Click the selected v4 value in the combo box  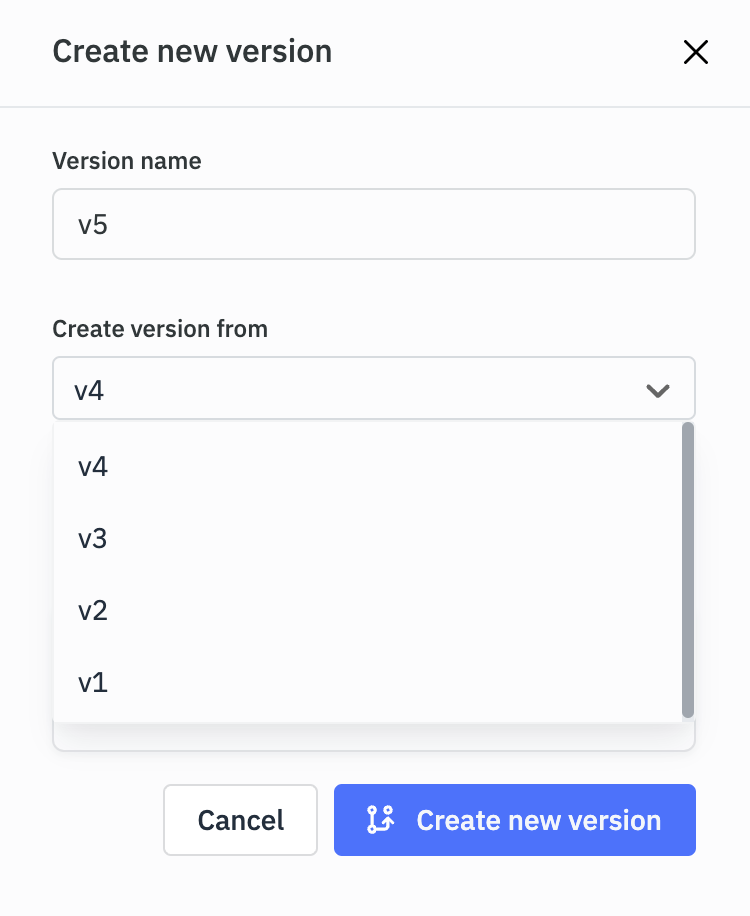[89, 390]
